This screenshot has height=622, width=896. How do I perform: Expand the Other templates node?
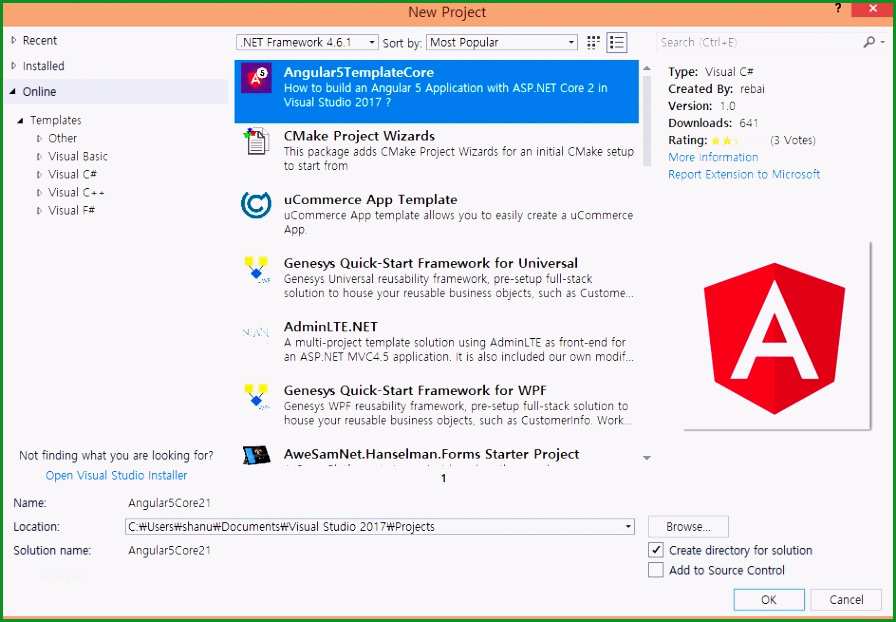pos(39,138)
